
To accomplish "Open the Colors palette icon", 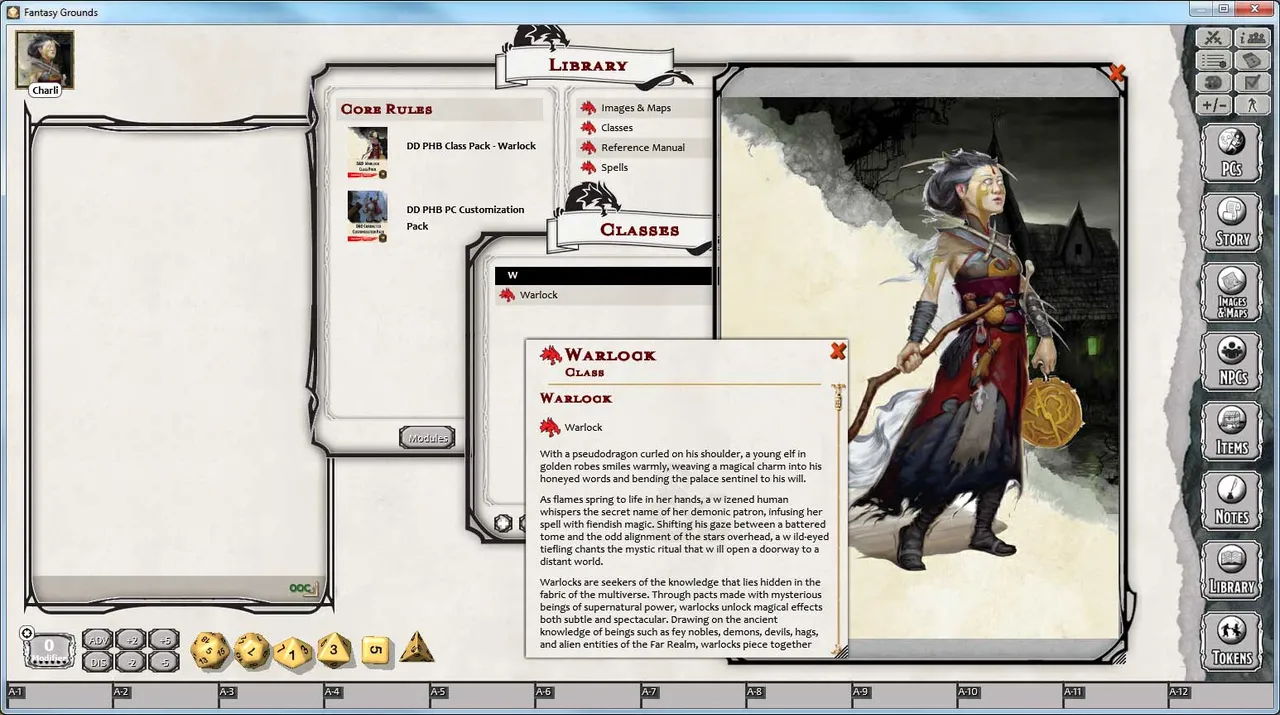I will 1214,82.
